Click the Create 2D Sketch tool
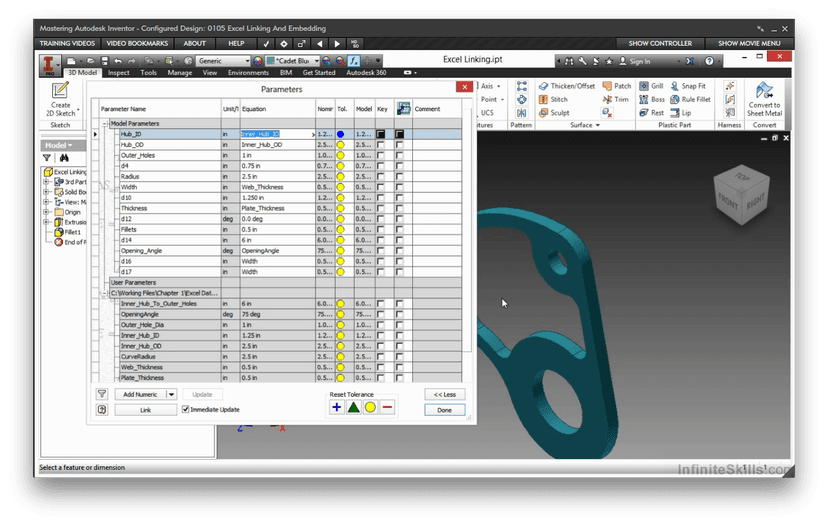The width and height of the screenshot is (828, 525). click(x=60, y=99)
